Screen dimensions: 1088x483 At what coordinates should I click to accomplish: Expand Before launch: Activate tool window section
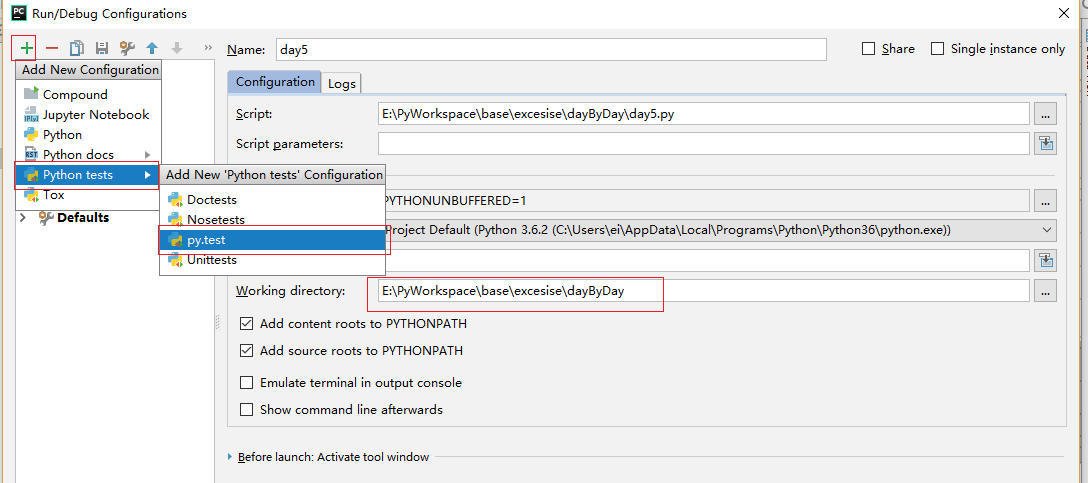click(x=230, y=457)
